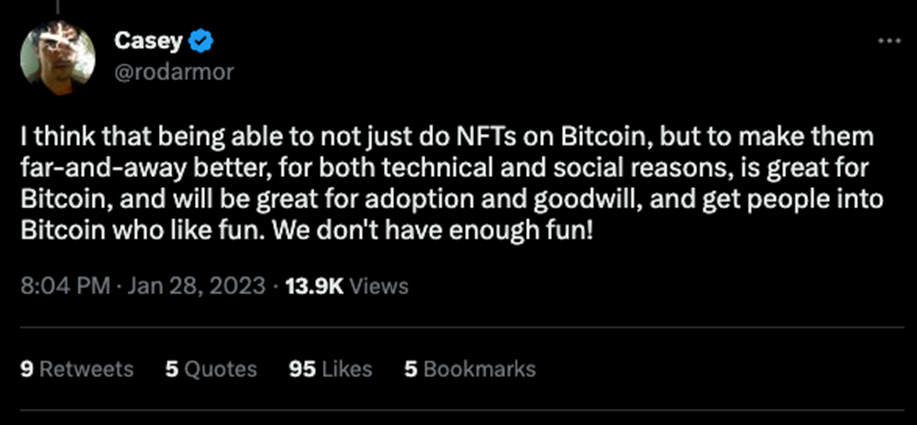Open the 9 Retweets list
The image size is (917, 425).
pyautogui.click(x=77, y=368)
